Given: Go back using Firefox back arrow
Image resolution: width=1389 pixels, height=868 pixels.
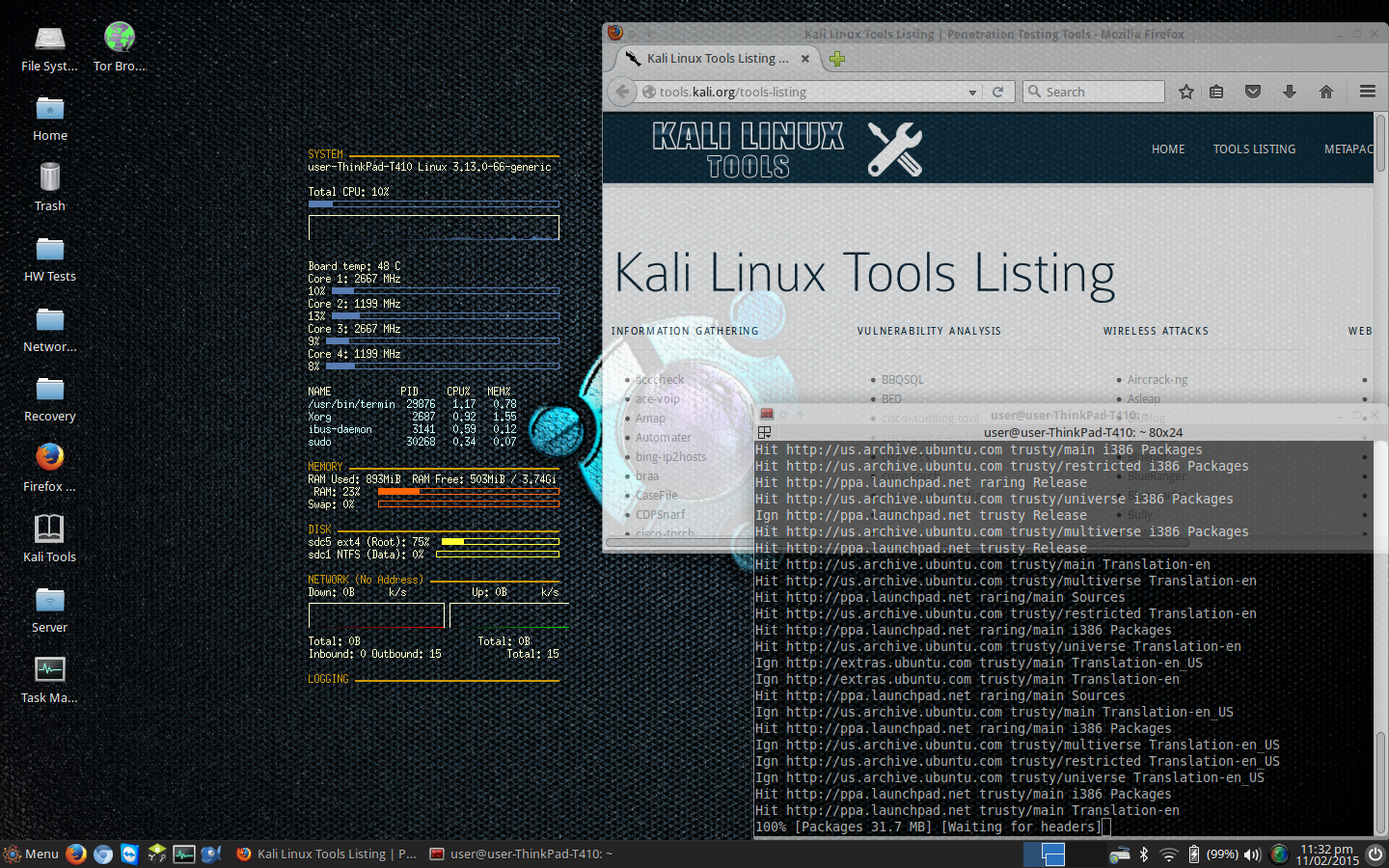Looking at the screenshot, I should point(623,92).
